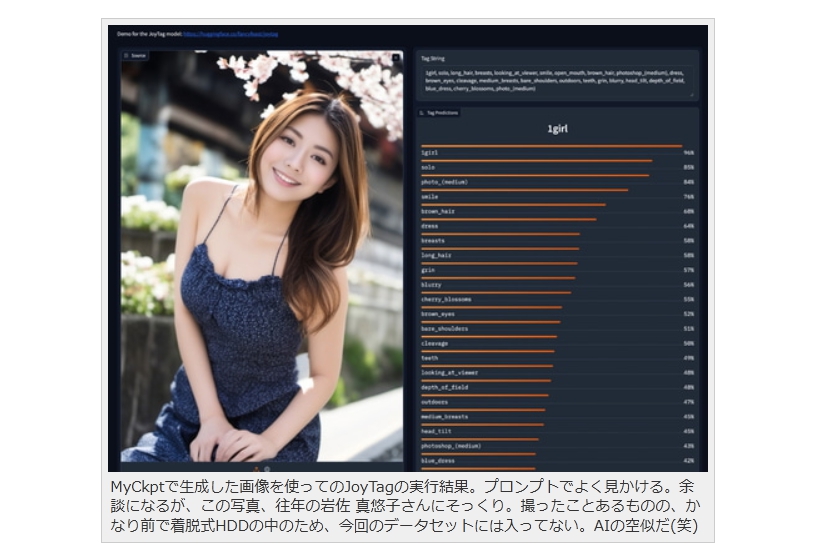The width and height of the screenshot is (816, 559).
Task: Click the Source label icon above image
Action: click(x=127, y=56)
